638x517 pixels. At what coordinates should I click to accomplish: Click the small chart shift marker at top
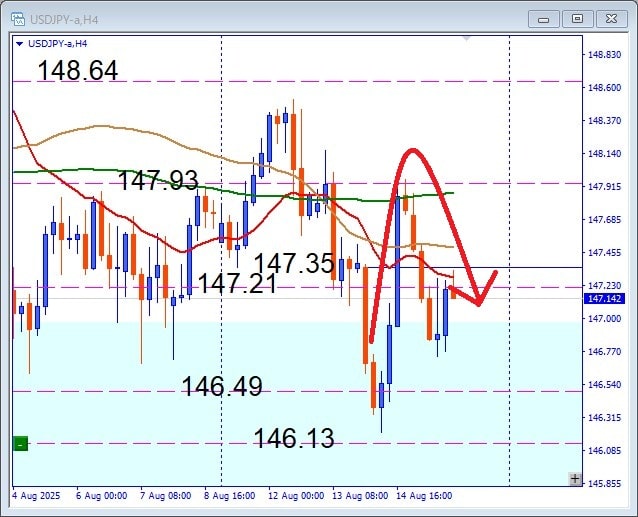click(467, 39)
